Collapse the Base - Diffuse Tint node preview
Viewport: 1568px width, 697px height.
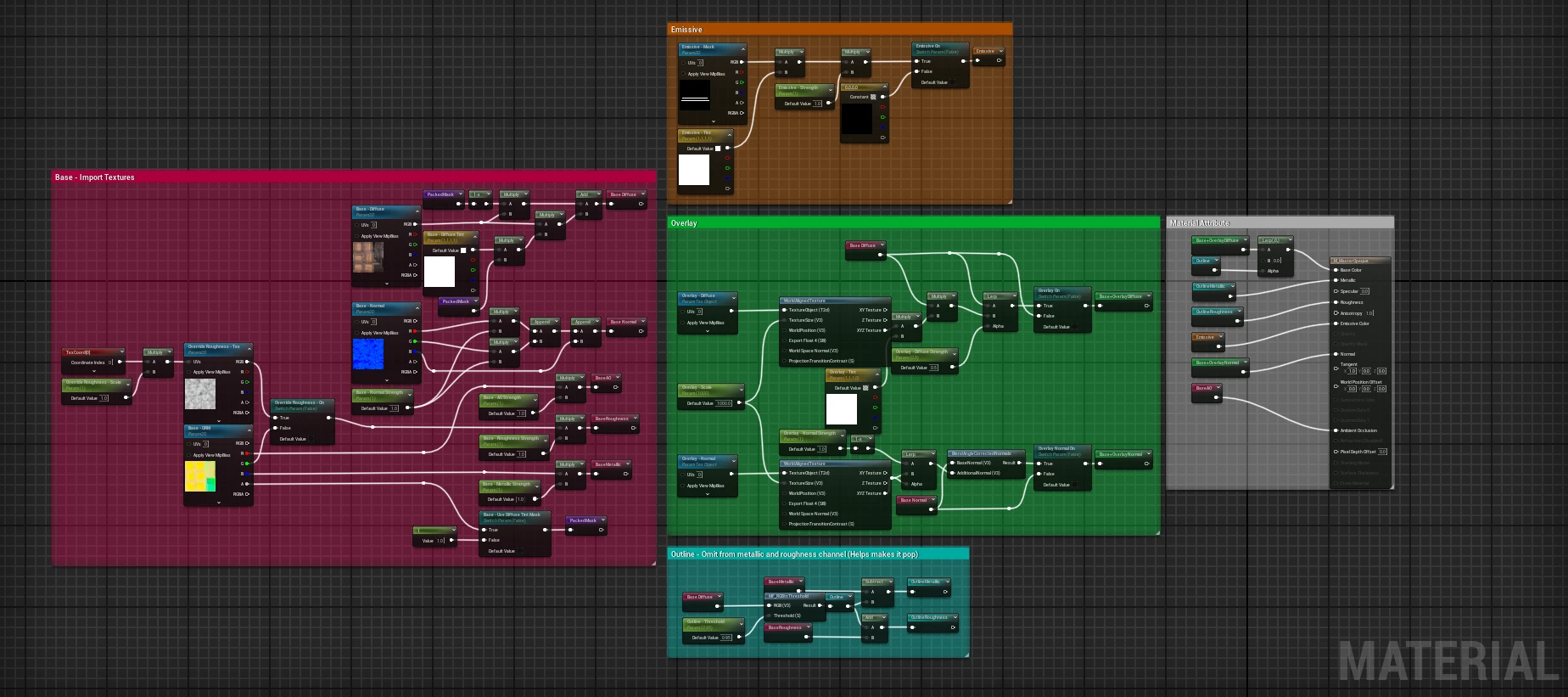point(473,235)
